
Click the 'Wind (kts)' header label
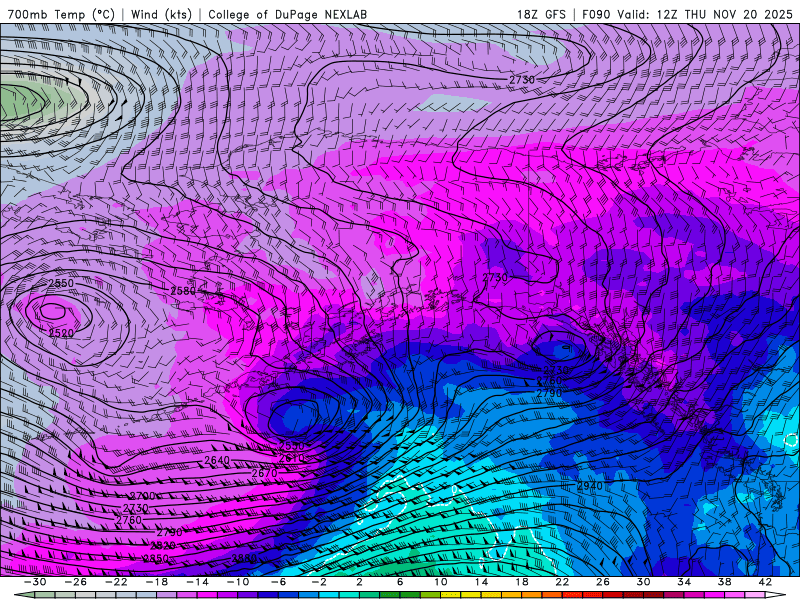pos(161,14)
